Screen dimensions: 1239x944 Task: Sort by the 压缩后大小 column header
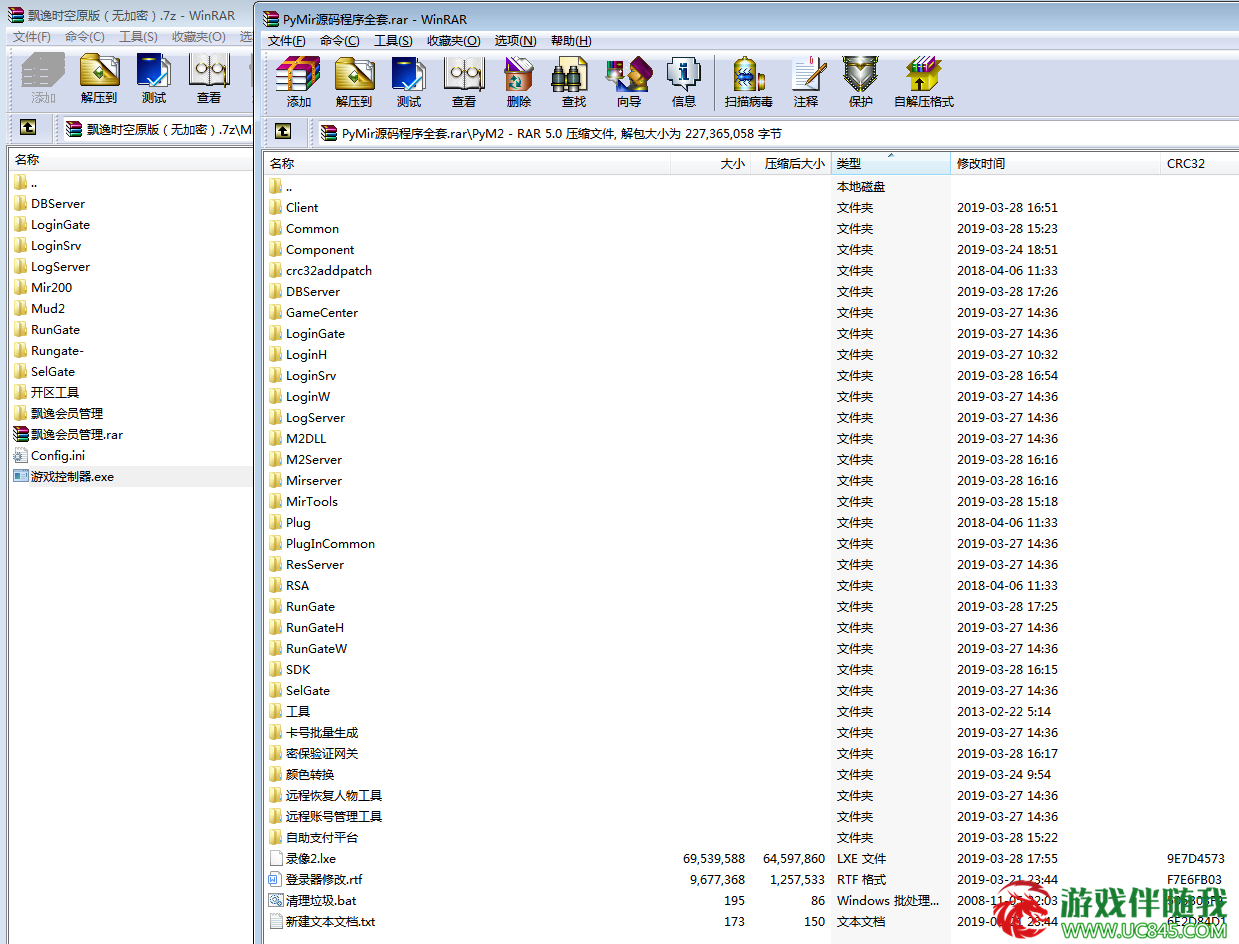pos(791,164)
